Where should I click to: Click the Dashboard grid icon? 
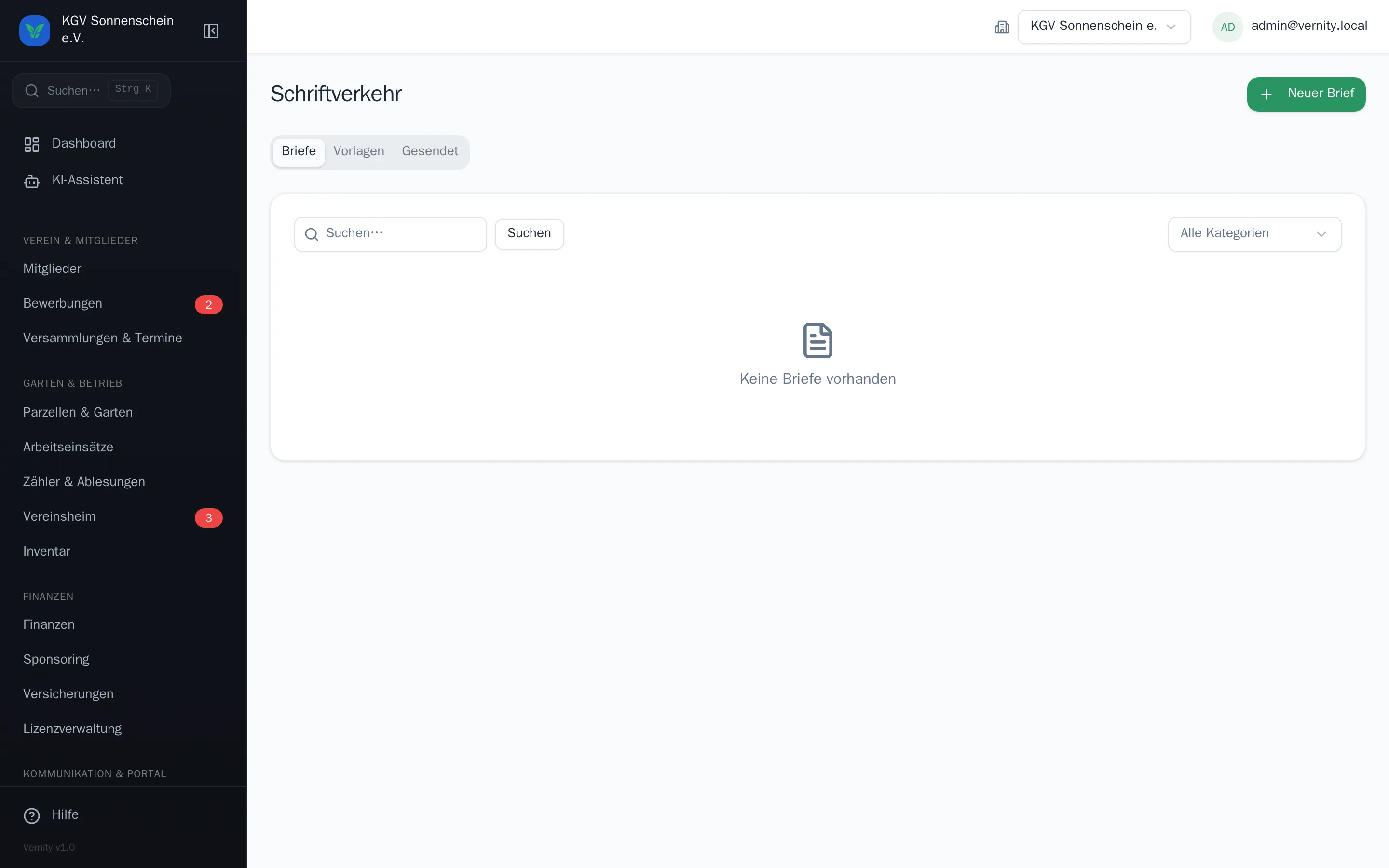pos(31,144)
